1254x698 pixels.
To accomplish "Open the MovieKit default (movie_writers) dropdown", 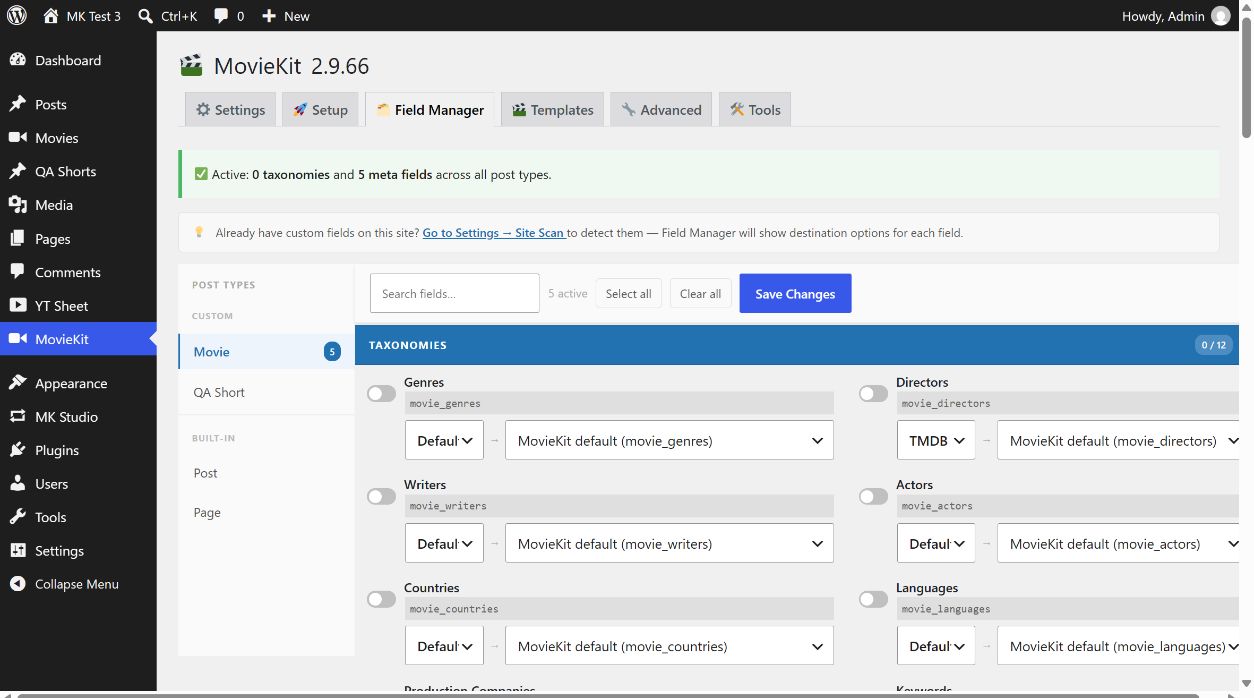I will [669, 544].
